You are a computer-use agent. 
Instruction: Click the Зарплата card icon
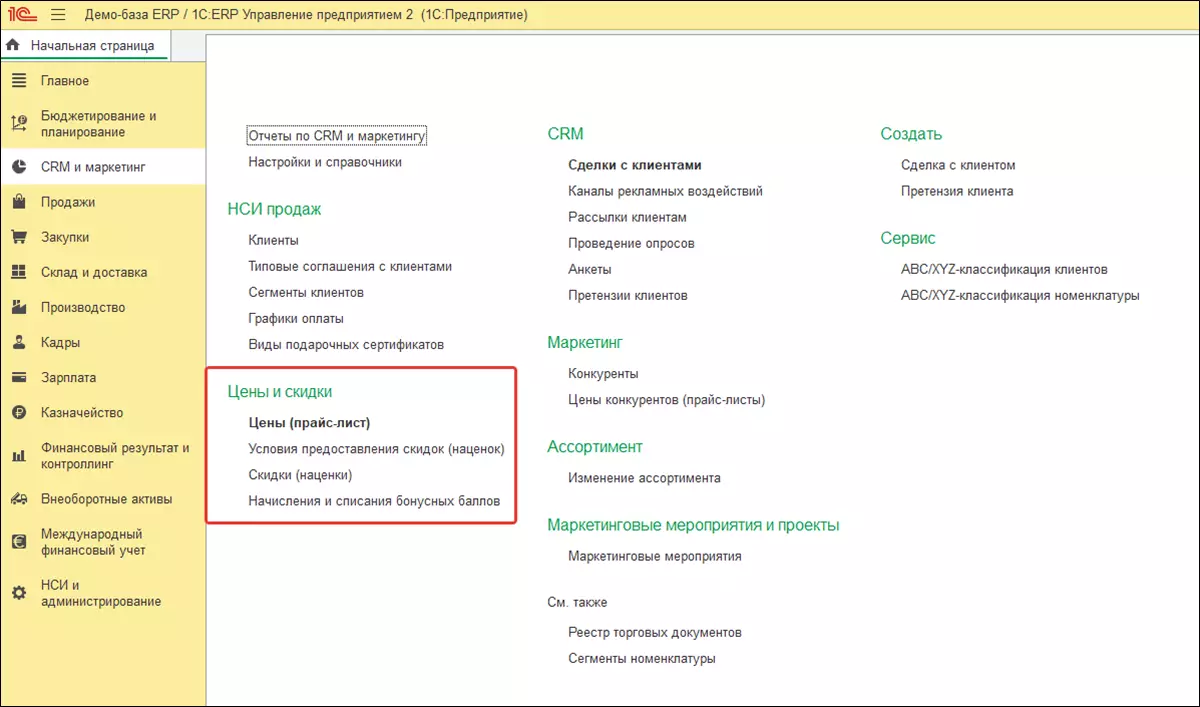click(19, 378)
